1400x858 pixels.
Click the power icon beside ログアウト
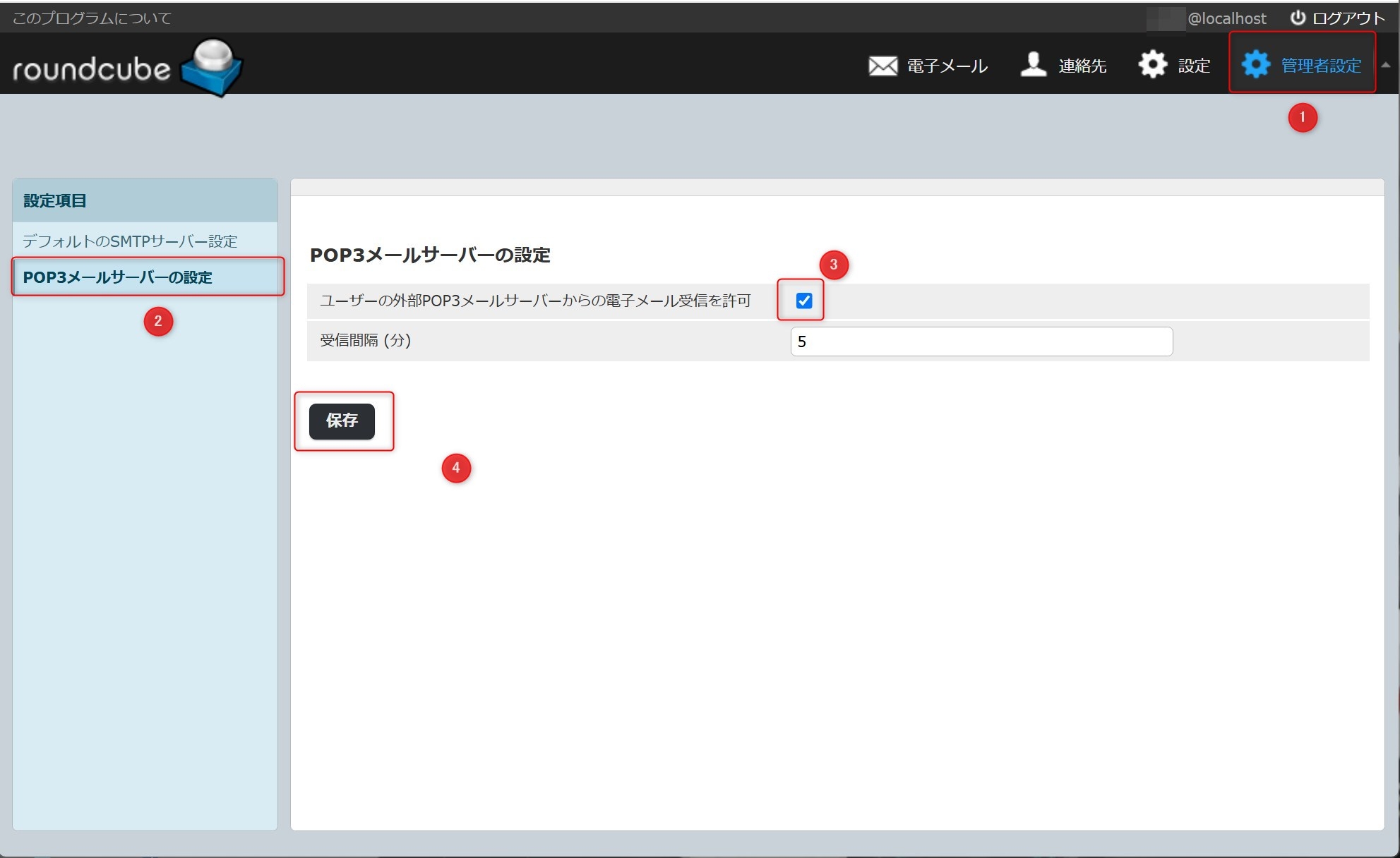tap(1298, 18)
